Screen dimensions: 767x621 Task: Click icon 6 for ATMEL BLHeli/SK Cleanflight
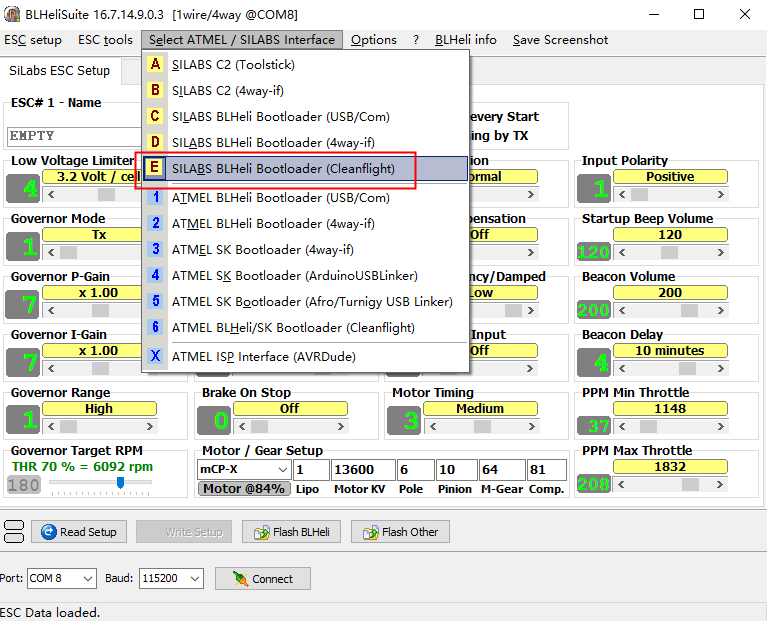[x=155, y=327]
